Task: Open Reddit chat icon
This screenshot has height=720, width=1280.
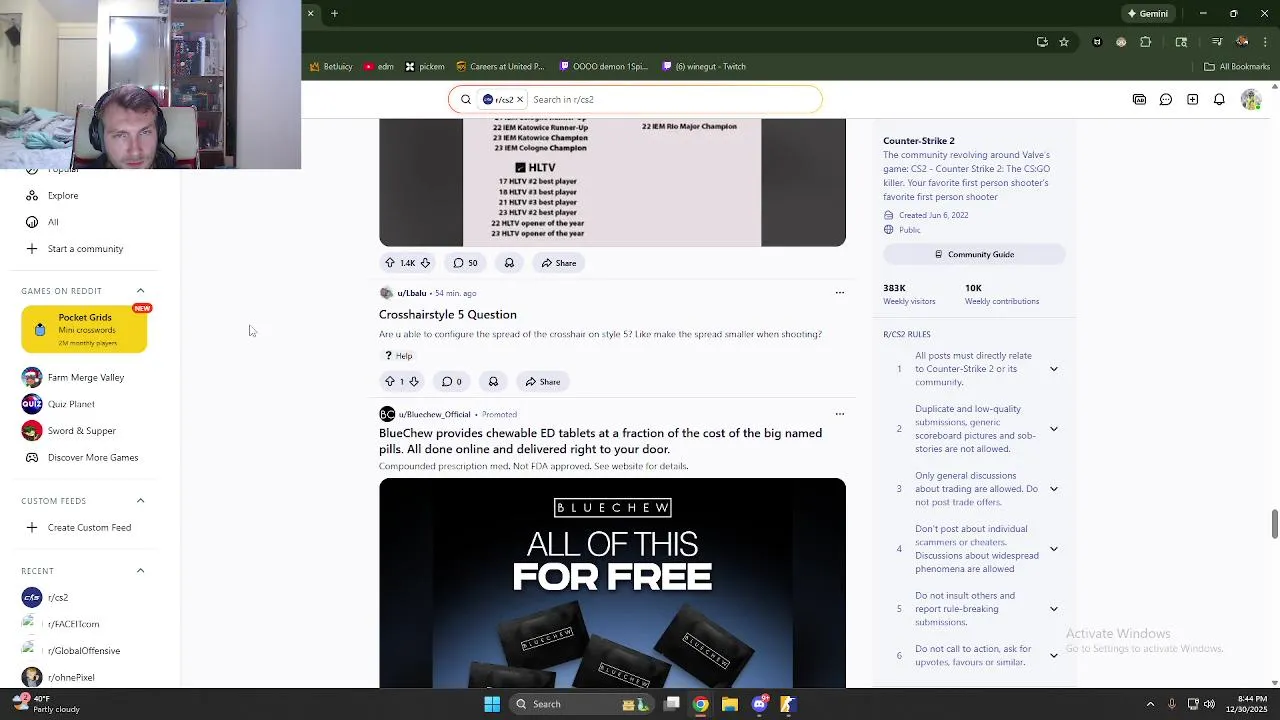Action: 1166,99
